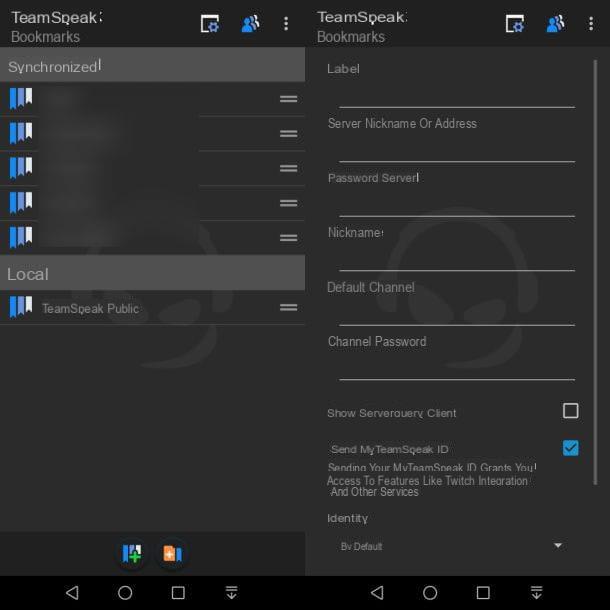610x610 pixels.
Task: Open contacts icon in right bookmark form
Action: pos(555,24)
